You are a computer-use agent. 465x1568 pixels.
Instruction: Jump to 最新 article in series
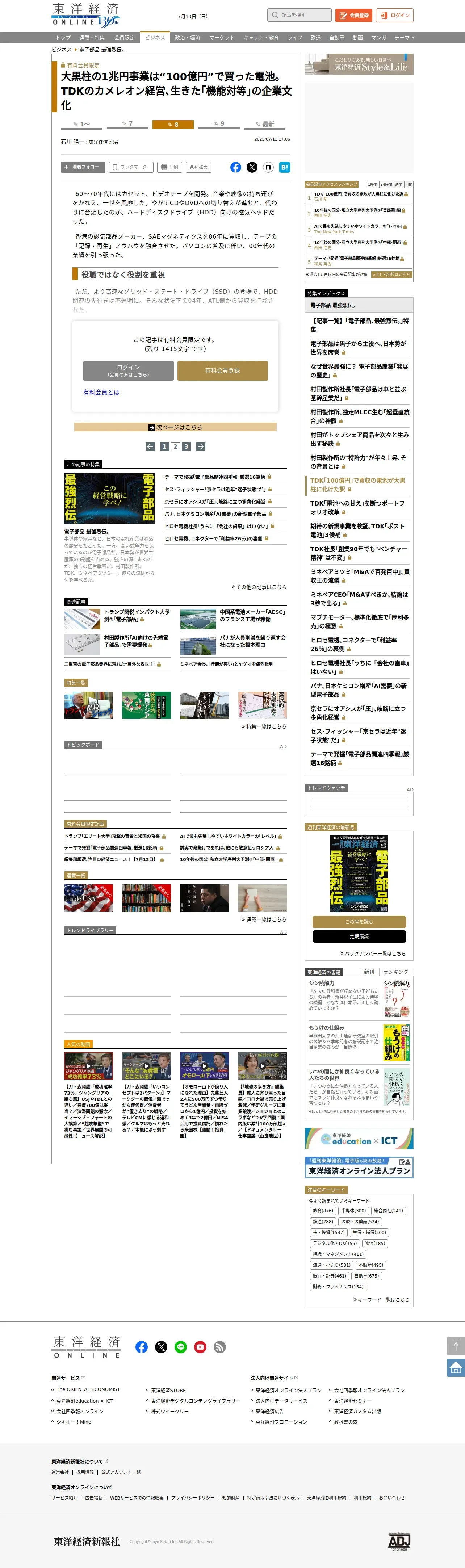coord(265,124)
